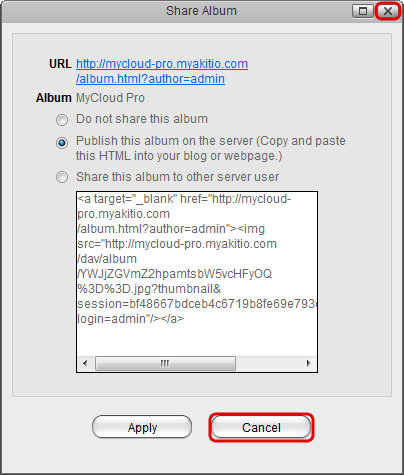
Task: Click the 'Share this album to other server user' label
Action: coord(178,177)
